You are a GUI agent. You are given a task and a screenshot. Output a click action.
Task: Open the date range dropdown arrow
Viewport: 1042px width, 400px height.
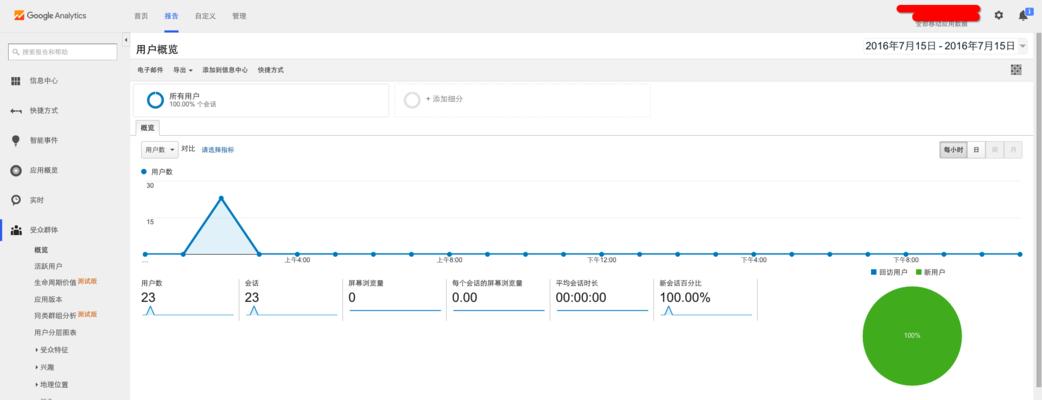1022,47
